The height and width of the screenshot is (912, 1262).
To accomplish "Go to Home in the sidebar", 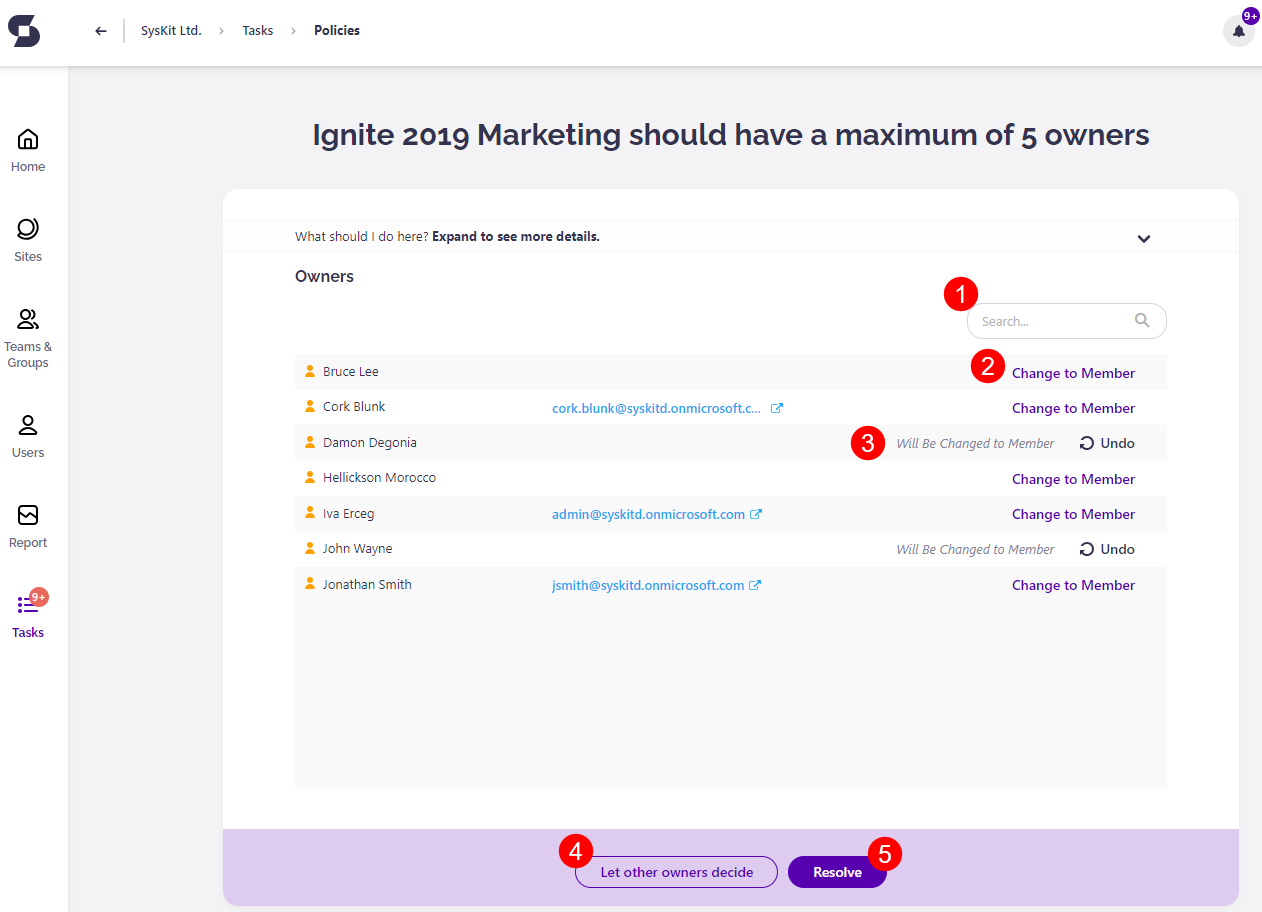I will point(28,150).
